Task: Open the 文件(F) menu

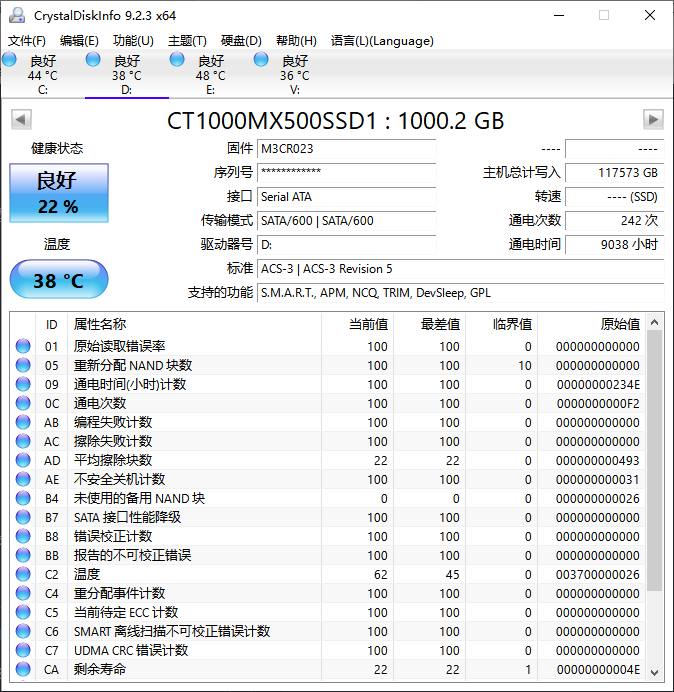Action: click(26, 41)
